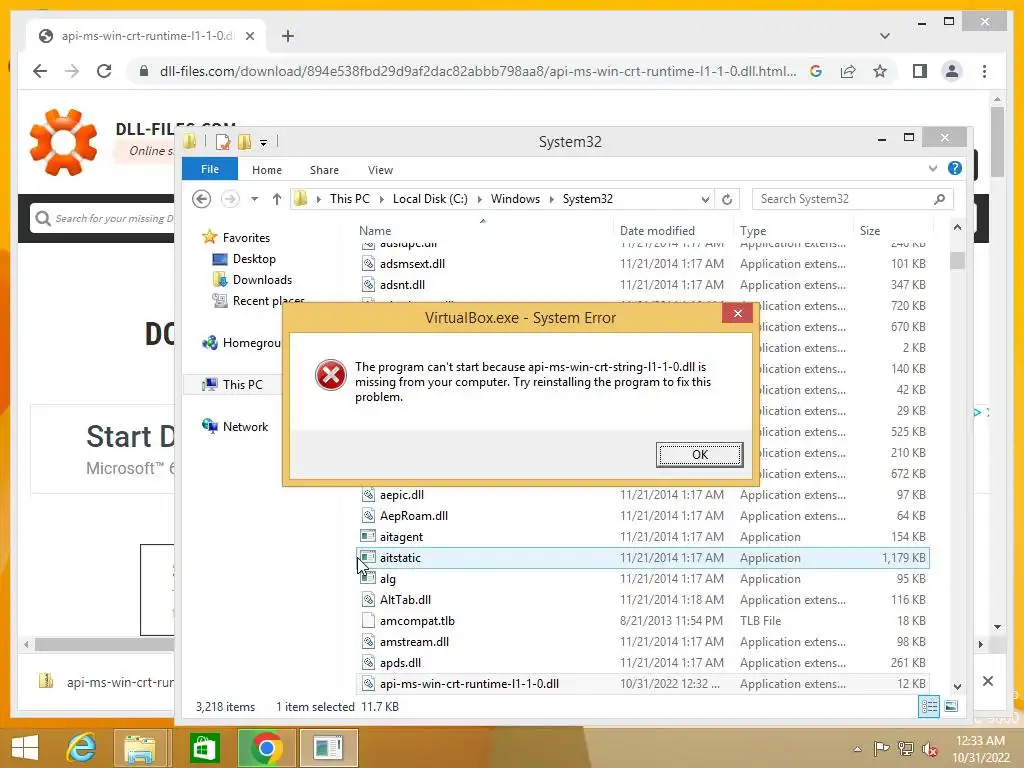The width and height of the screenshot is (1024, 768).
Task: Switch to large icons view in Explorer status bar
Action: (x=951, y=706)
